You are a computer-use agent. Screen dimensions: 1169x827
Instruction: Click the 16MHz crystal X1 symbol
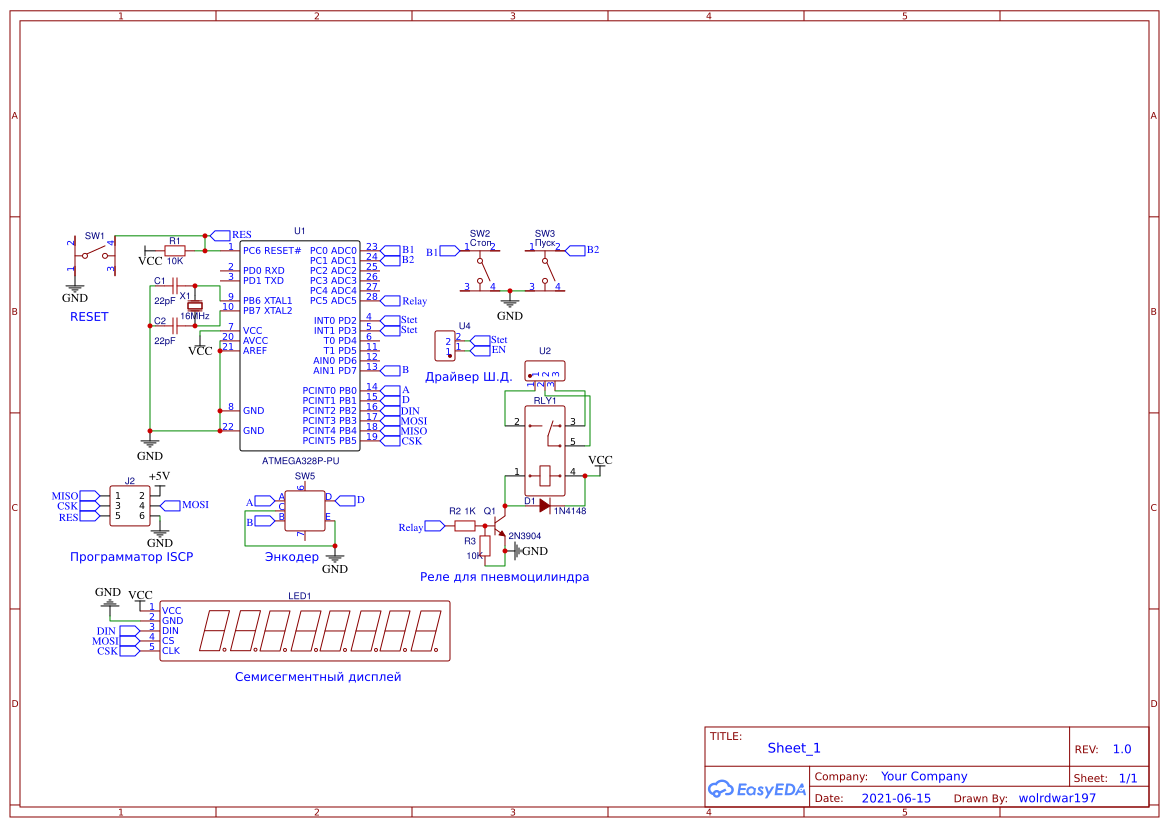click(195, 305)
